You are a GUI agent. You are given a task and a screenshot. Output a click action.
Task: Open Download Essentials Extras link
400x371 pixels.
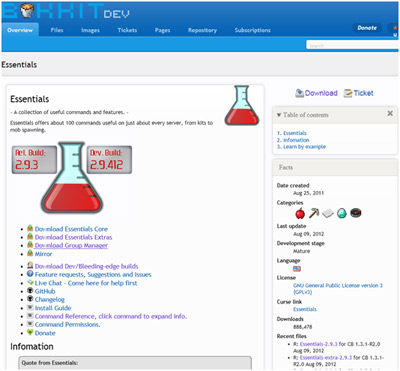(73, 237)
